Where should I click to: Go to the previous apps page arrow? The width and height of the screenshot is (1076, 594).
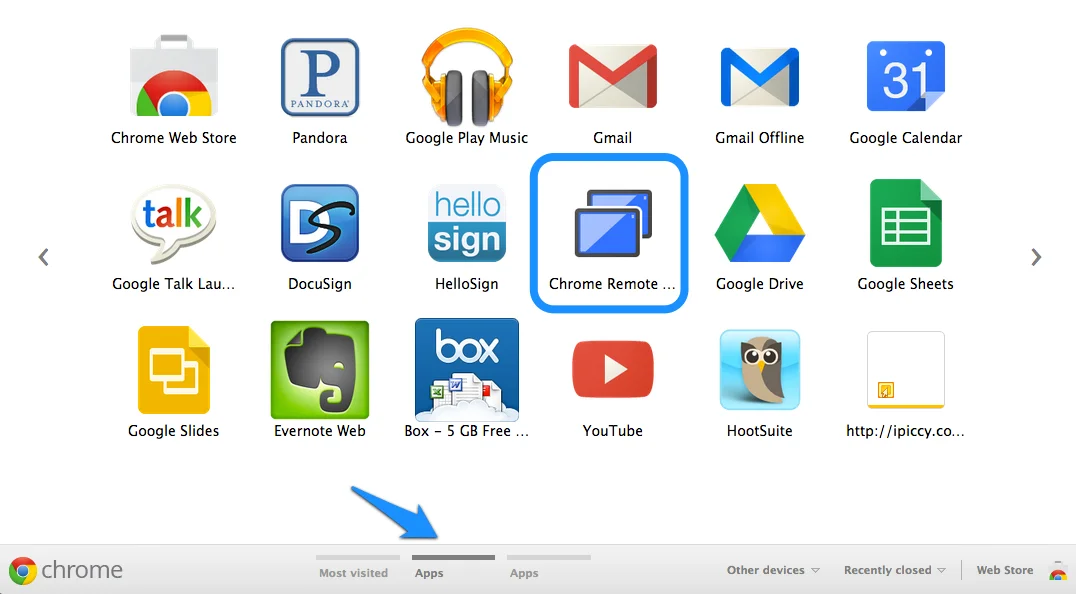pyautogui.click(x=43, y=257)
